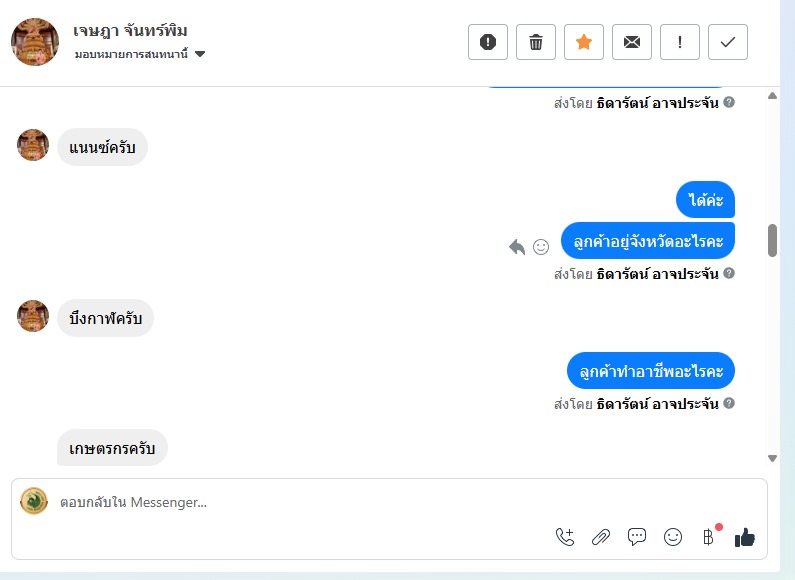The image size is (795, 580).
Task: Click the baht payment request icon
Action: point(709,537)
